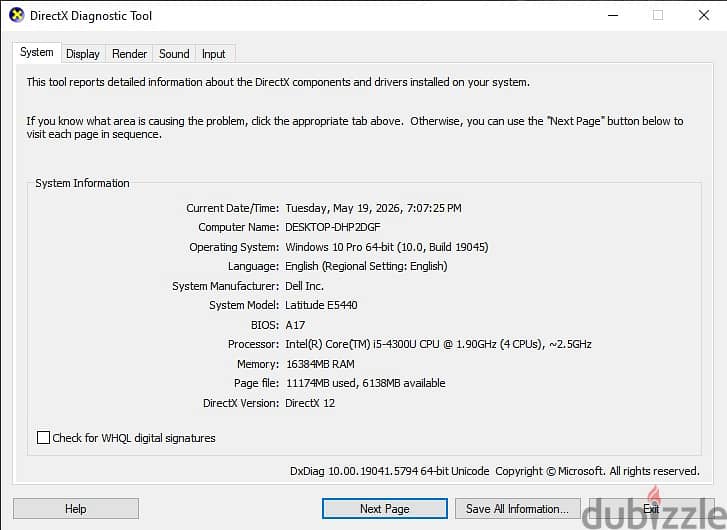
Task: Click the DirectX 12 version value
Action: [310, 403]
